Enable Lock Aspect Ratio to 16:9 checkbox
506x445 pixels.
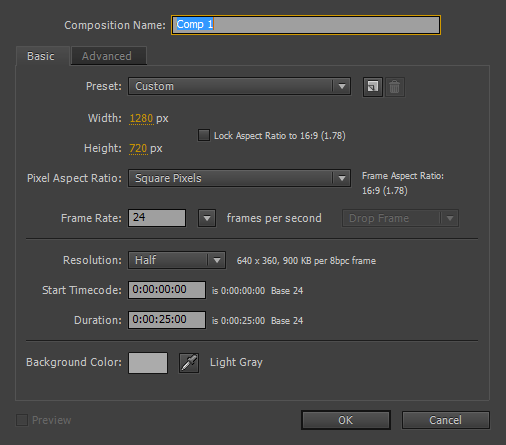204,135
